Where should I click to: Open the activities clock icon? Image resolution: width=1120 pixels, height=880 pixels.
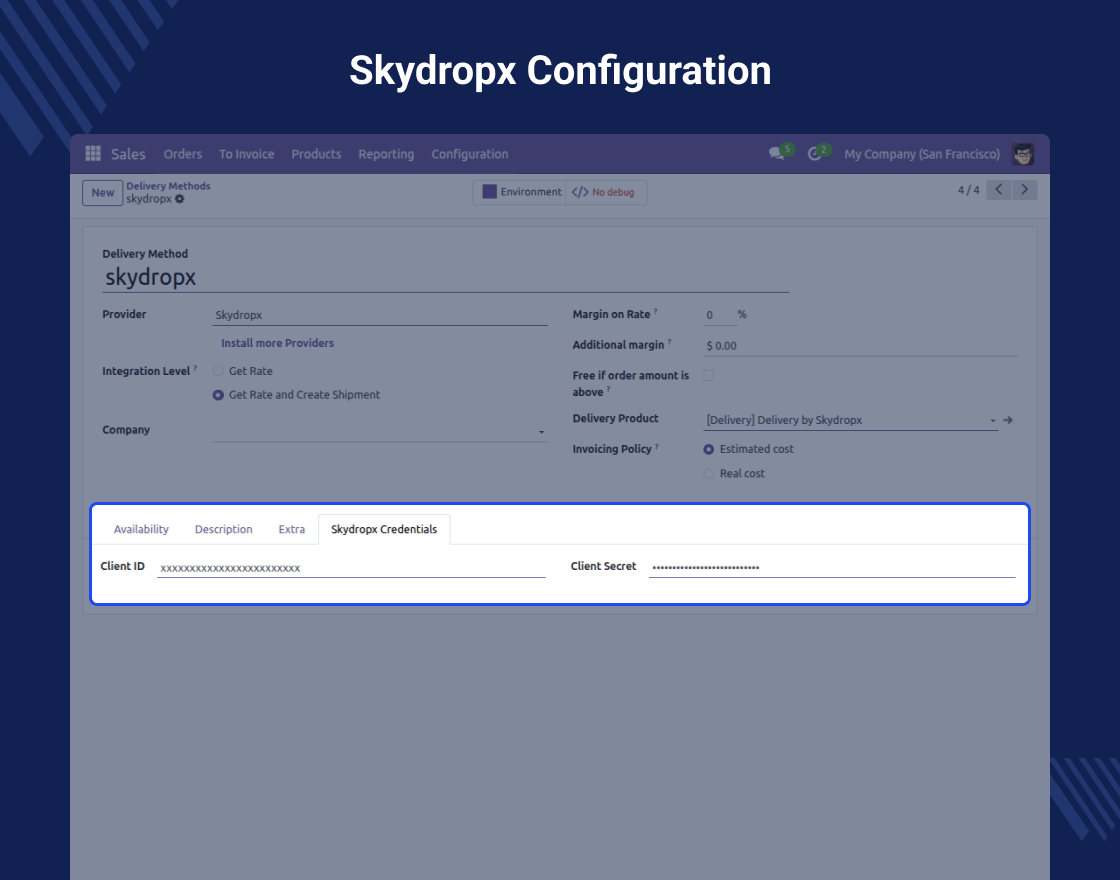click(814, 154)
